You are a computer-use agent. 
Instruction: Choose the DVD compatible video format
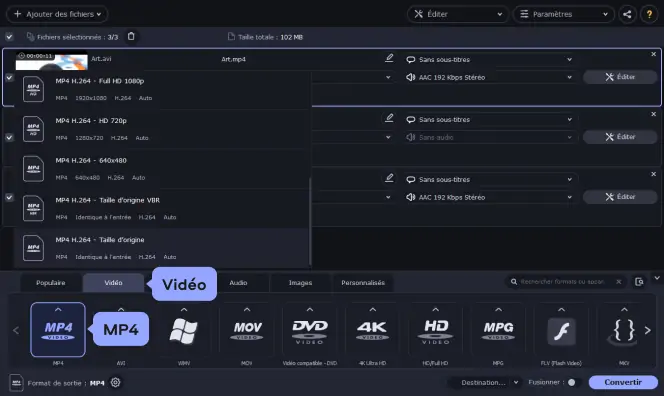pyautogui.click(x=310, y=331)
